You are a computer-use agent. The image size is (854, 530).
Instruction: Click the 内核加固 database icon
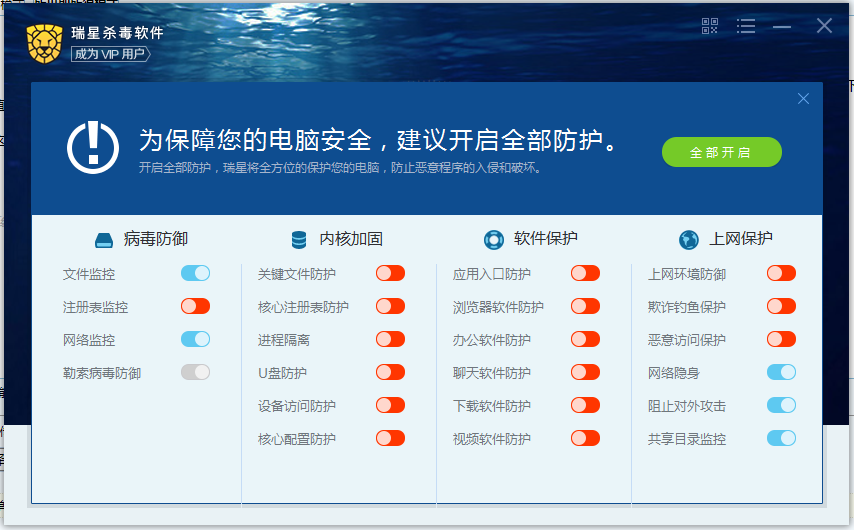click(x=299, y=240)
